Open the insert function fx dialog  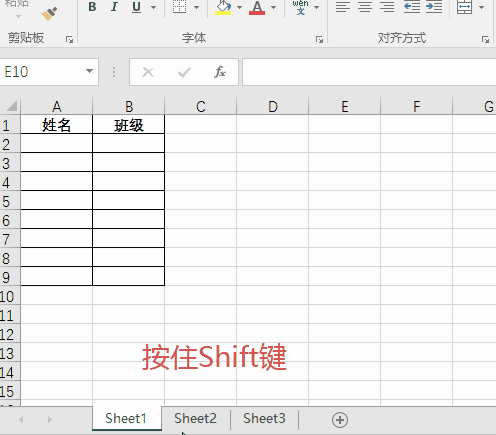(220, 72)
